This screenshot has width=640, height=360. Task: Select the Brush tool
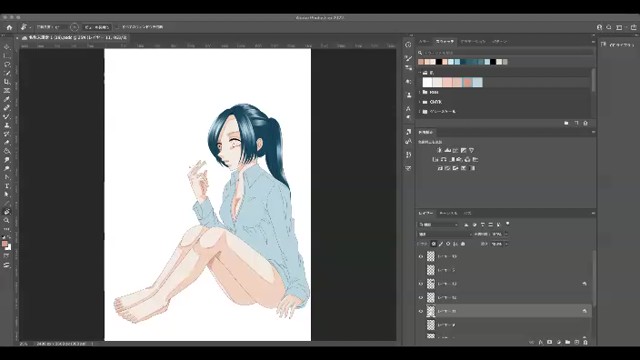pyautogui.click(x=7, y=116)
